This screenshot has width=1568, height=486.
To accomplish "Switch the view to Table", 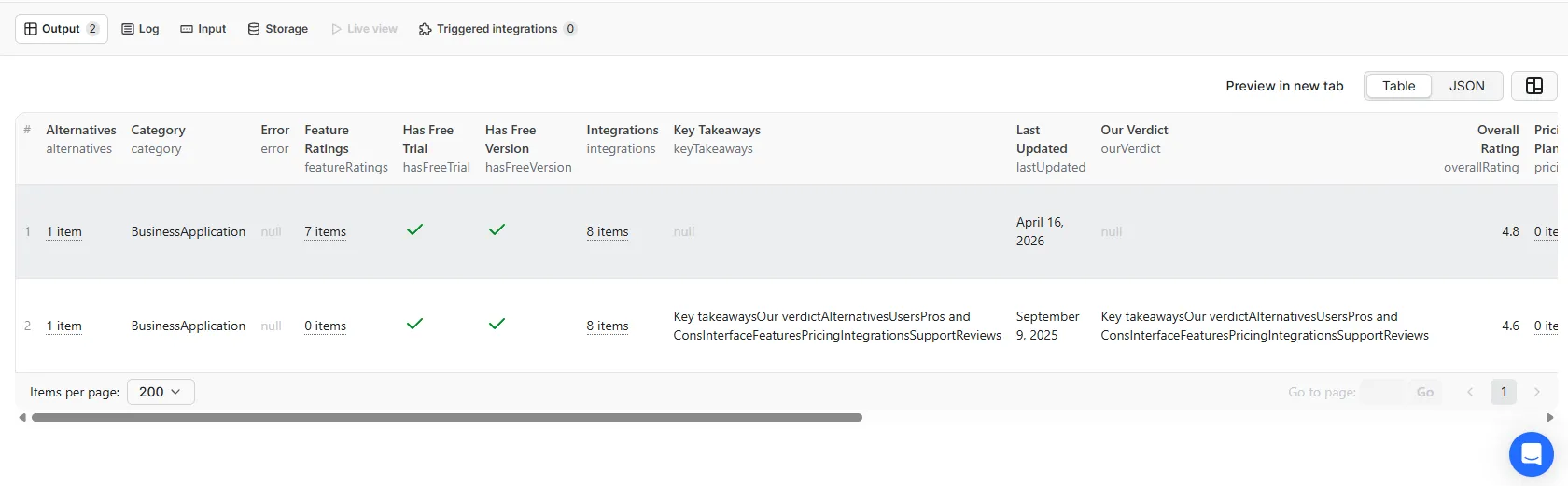I will pyautogui.click(x=1398, y=86).
